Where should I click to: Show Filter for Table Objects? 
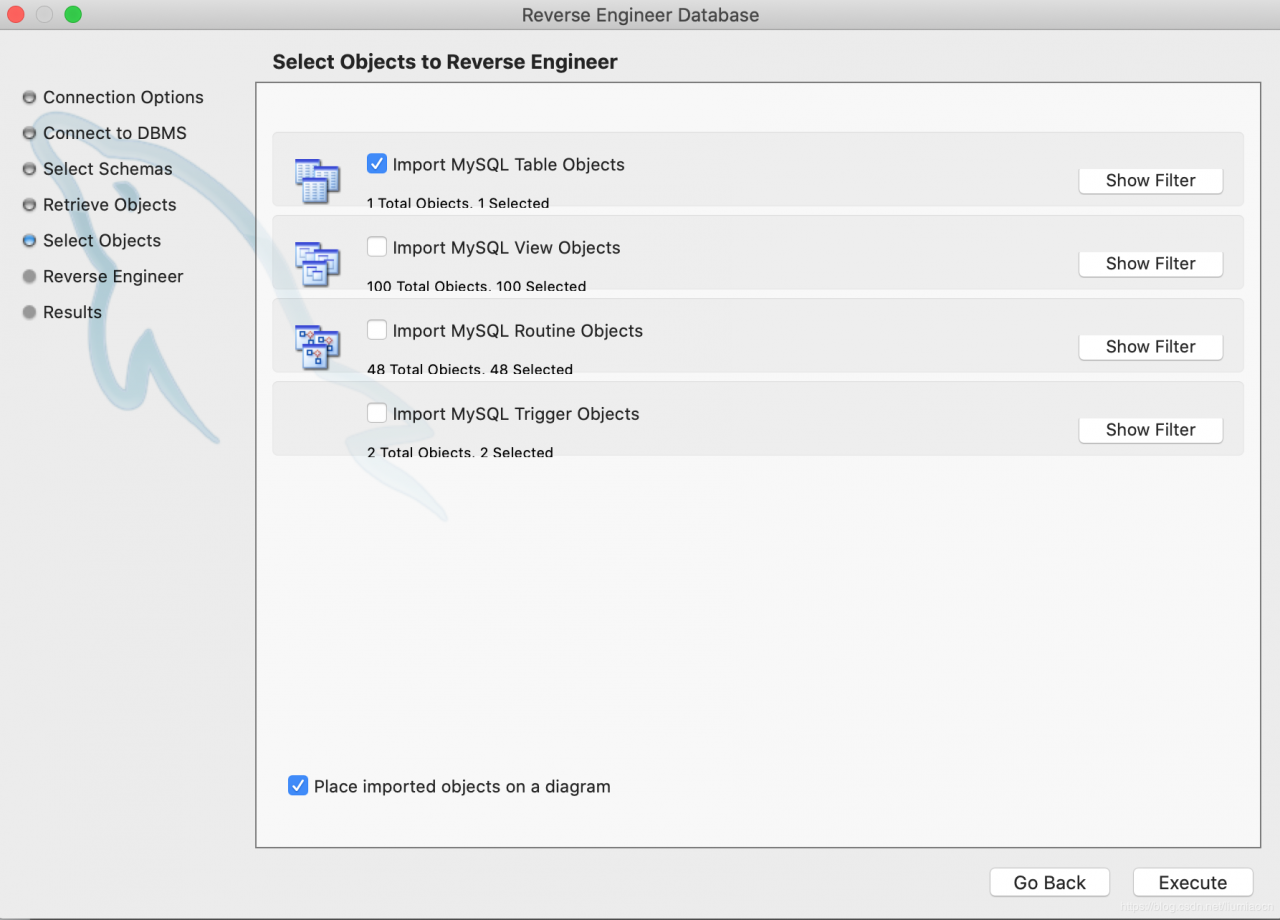tap(1151, 181)
